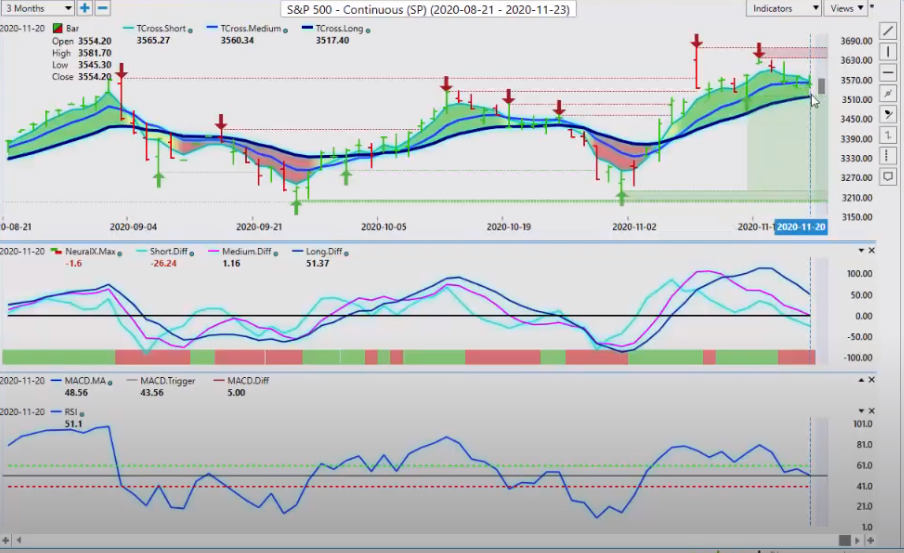This screenshot has height=553, width=904.
Task: Select the step-line drawing tool
Action: tap(888, 135)
